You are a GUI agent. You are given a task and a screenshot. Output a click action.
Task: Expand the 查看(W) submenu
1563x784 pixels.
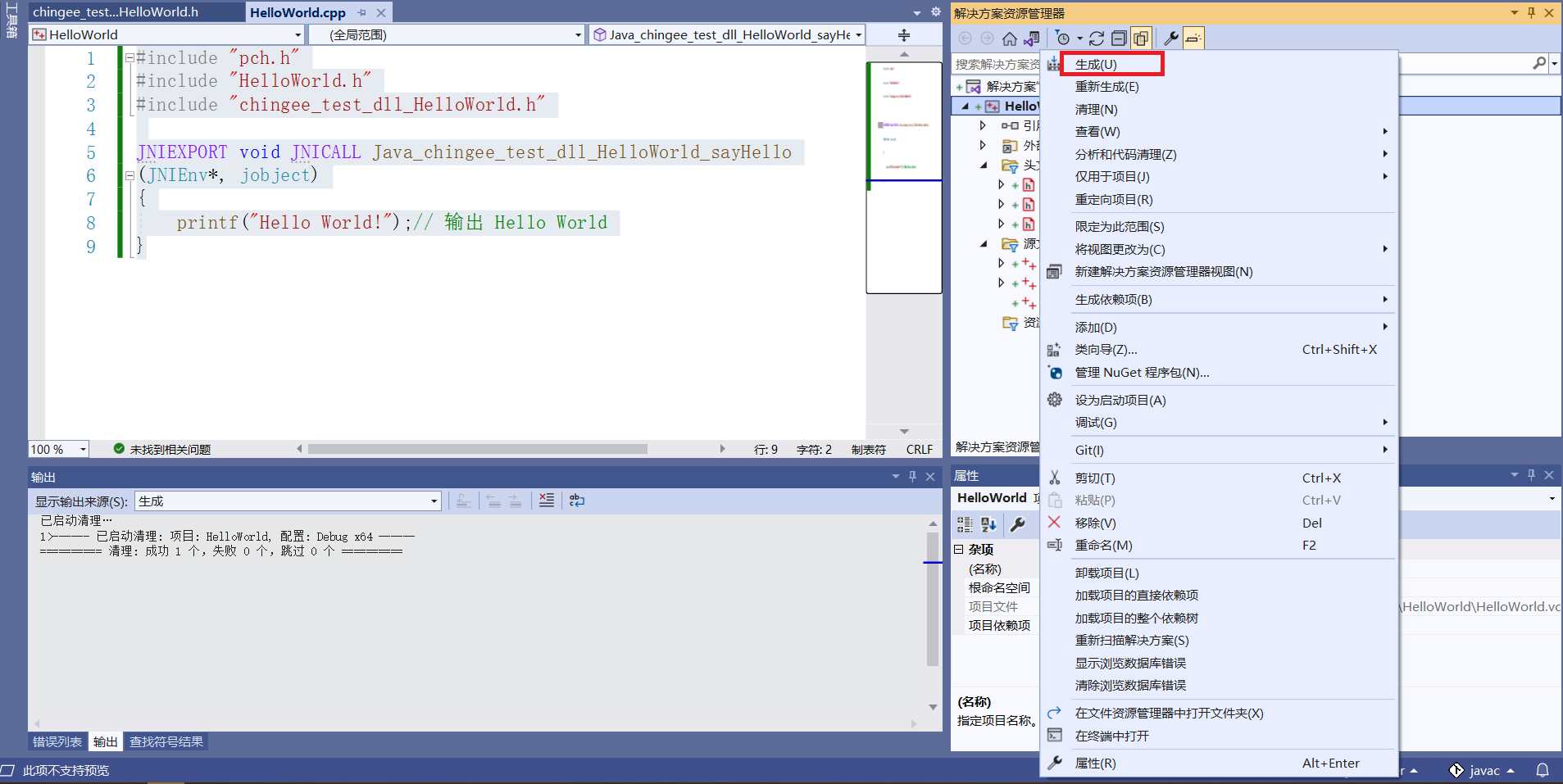coord(1098,131)
